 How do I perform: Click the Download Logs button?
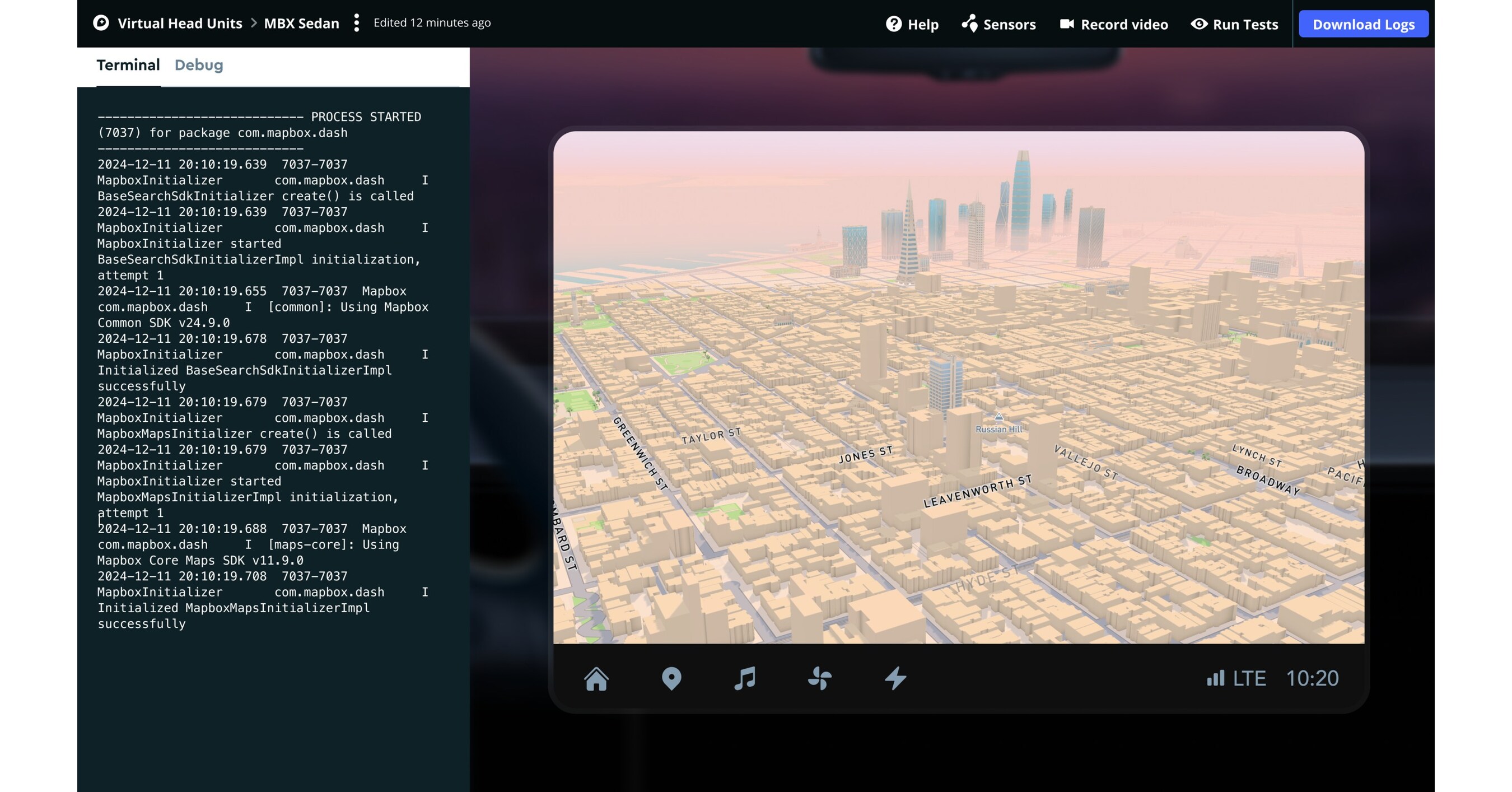point(1364,24)
